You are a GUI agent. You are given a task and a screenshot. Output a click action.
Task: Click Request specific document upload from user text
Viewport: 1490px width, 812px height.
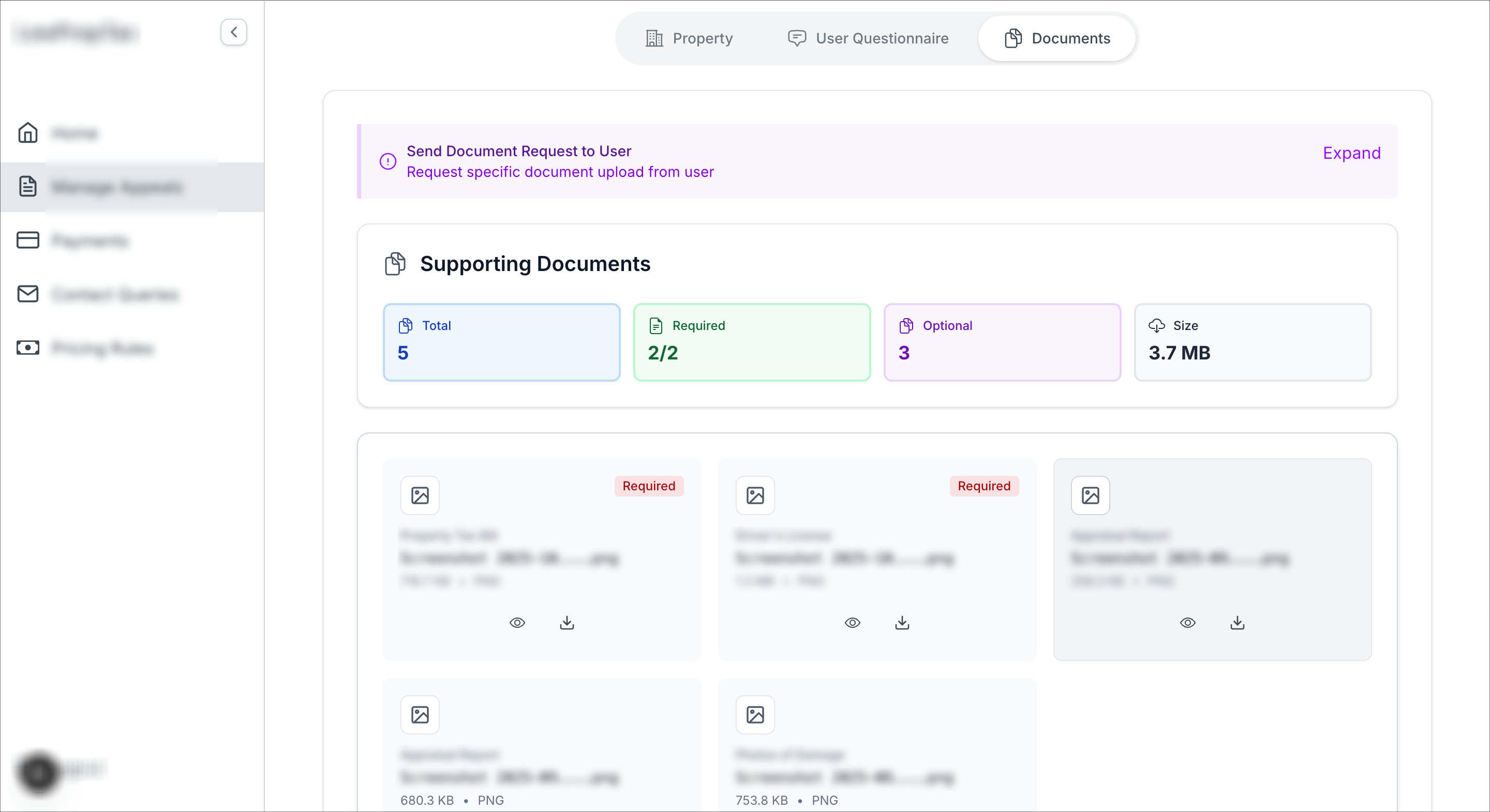pyautogui.click(x=560, y=172)
